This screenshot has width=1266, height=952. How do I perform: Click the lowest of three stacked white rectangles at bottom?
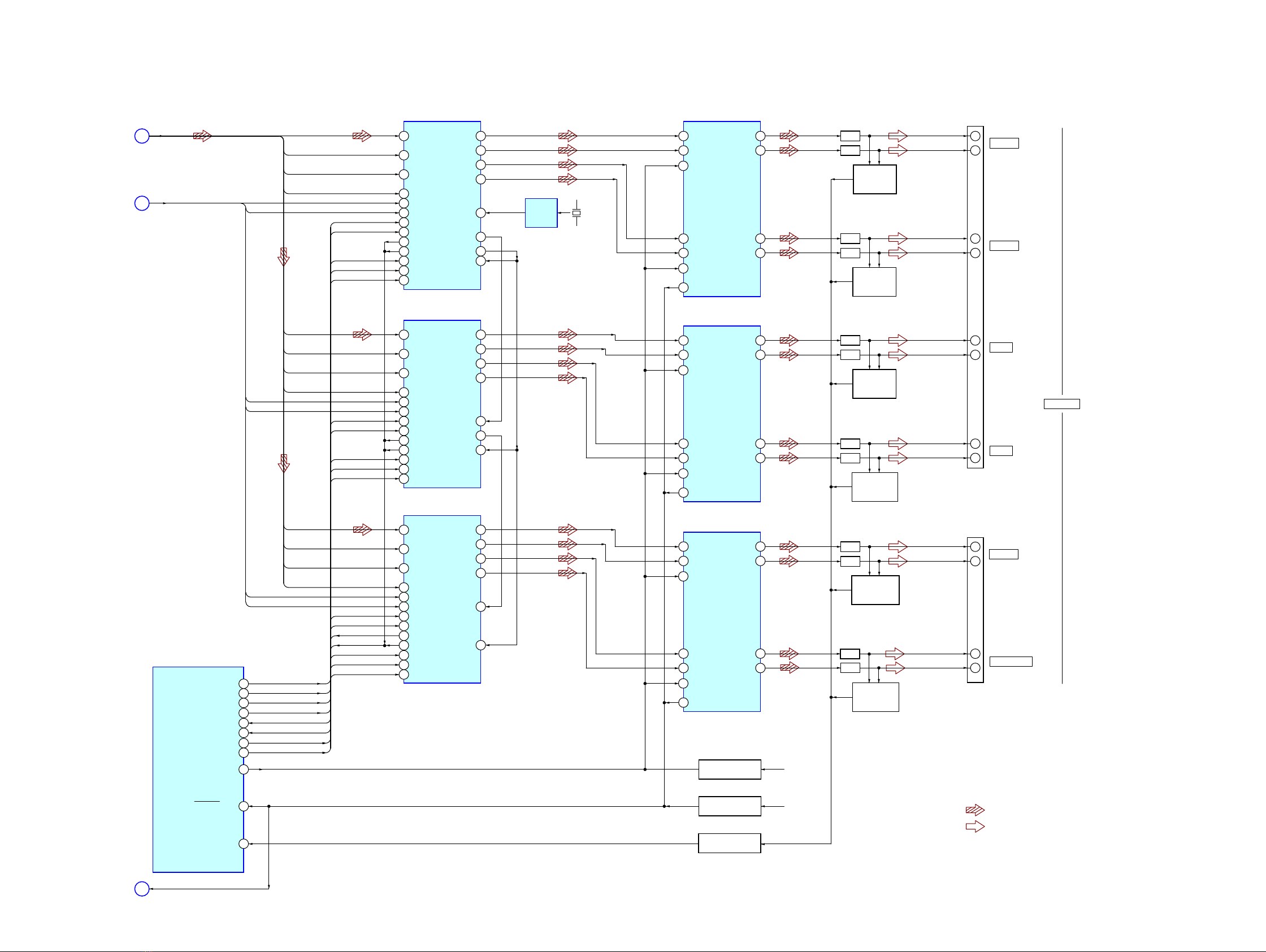[x=730, y=844]
